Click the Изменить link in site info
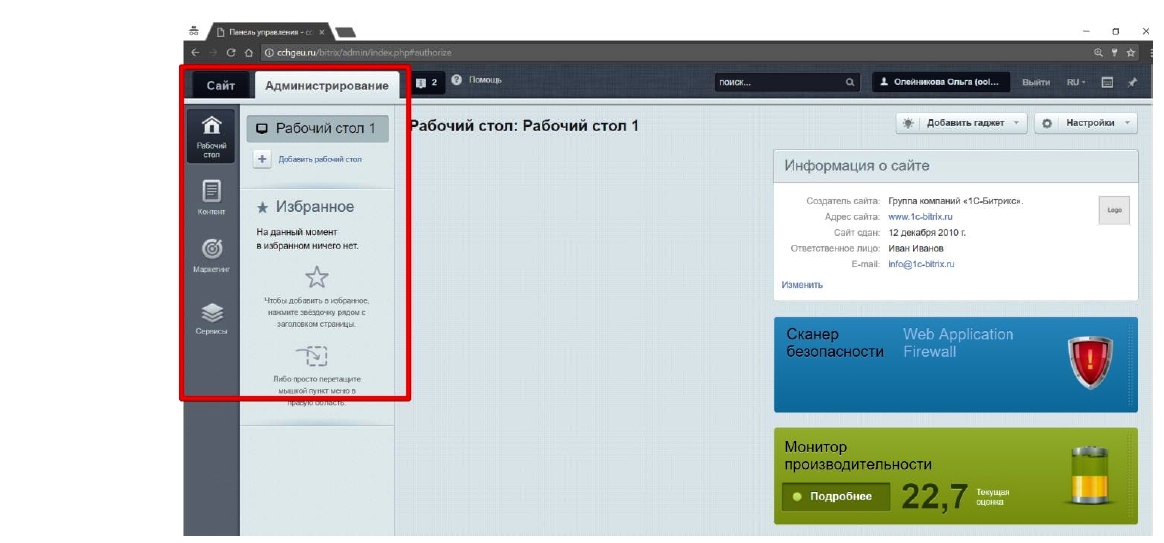This screenshot has width=1164, height=543. click(802, 285)
